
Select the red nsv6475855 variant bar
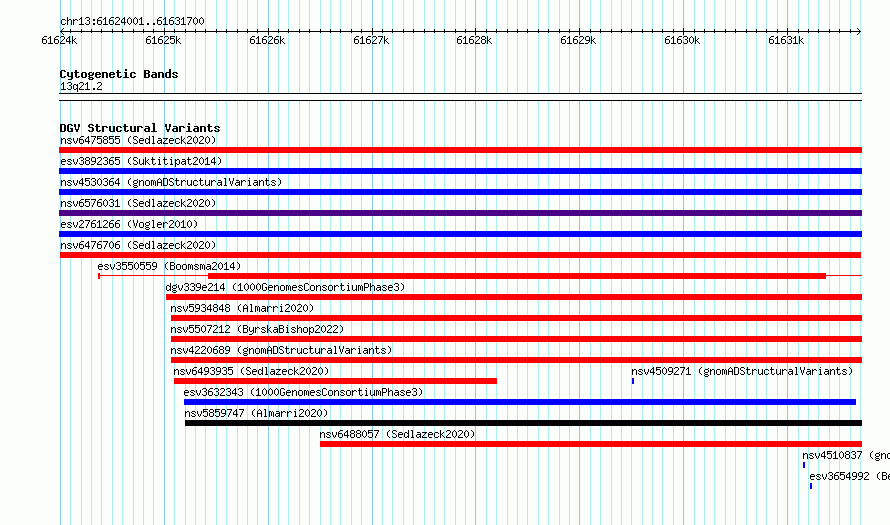pos(460,150)
